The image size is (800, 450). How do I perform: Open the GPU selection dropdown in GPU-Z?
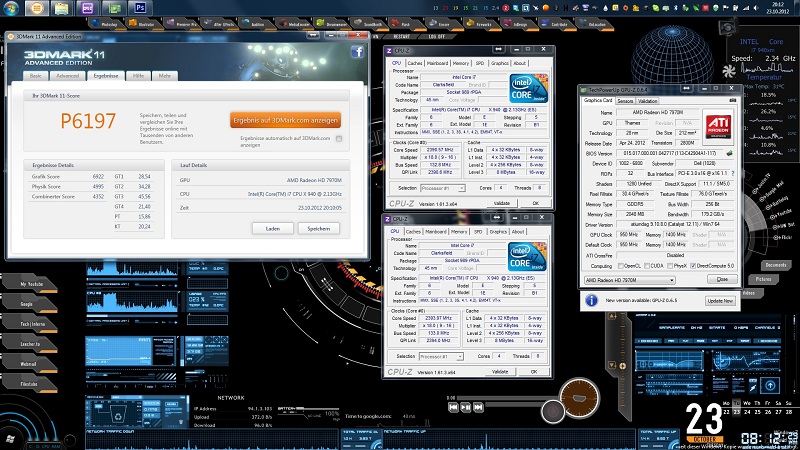point(630,280)
